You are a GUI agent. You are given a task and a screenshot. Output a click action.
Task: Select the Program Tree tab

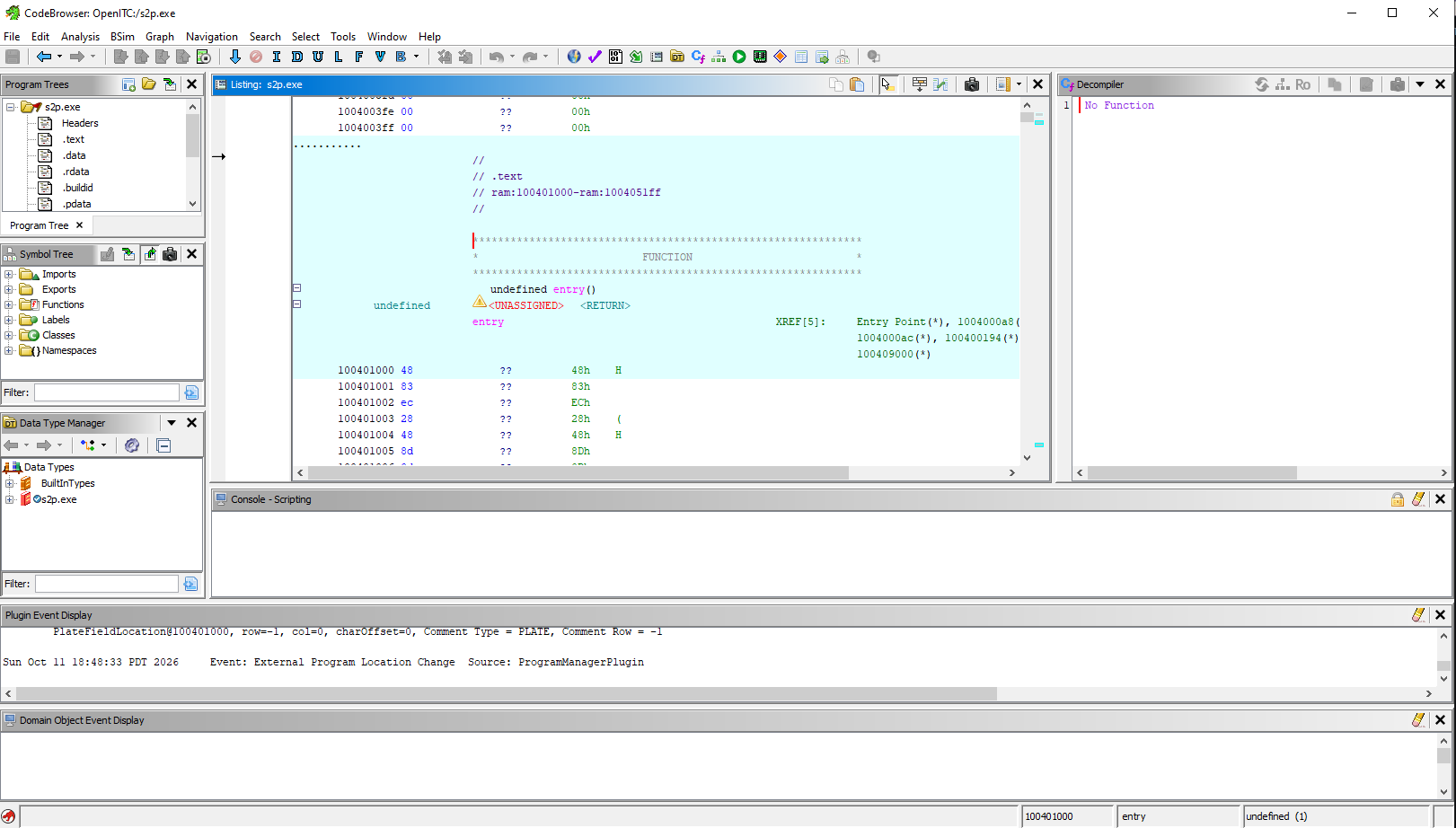click(47, 225)
